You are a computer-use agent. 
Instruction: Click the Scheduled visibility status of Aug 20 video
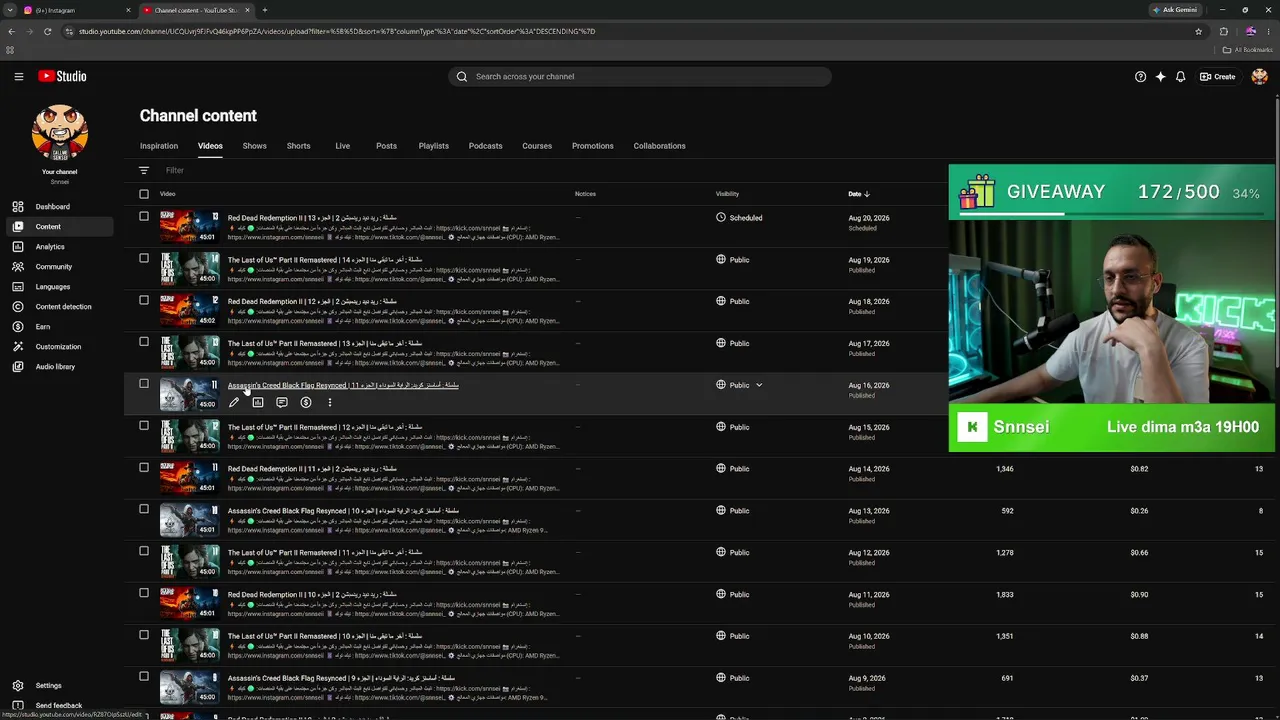[x=740, y=218]
